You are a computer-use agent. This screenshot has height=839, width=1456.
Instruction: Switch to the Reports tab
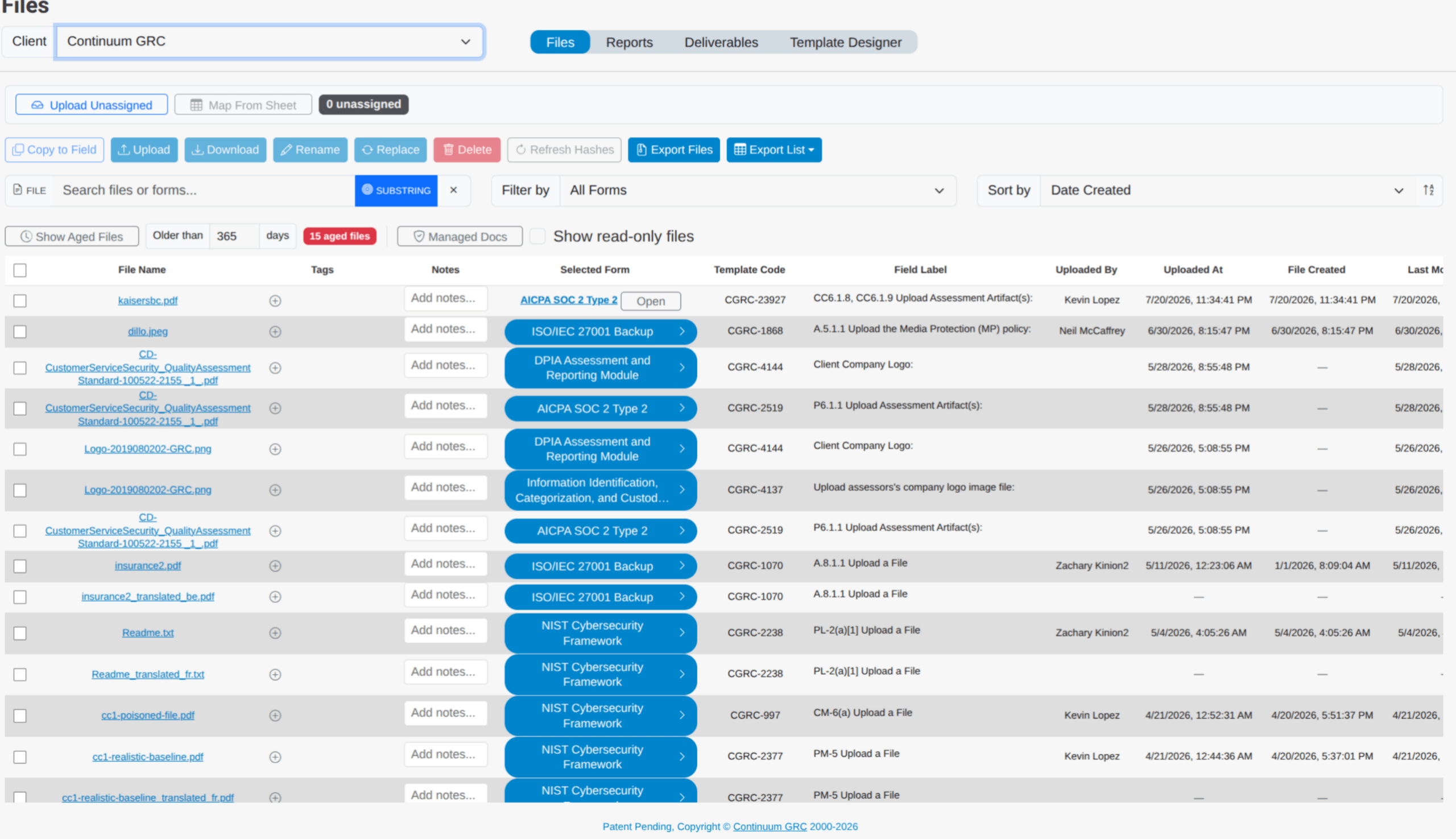pos(629,43)
